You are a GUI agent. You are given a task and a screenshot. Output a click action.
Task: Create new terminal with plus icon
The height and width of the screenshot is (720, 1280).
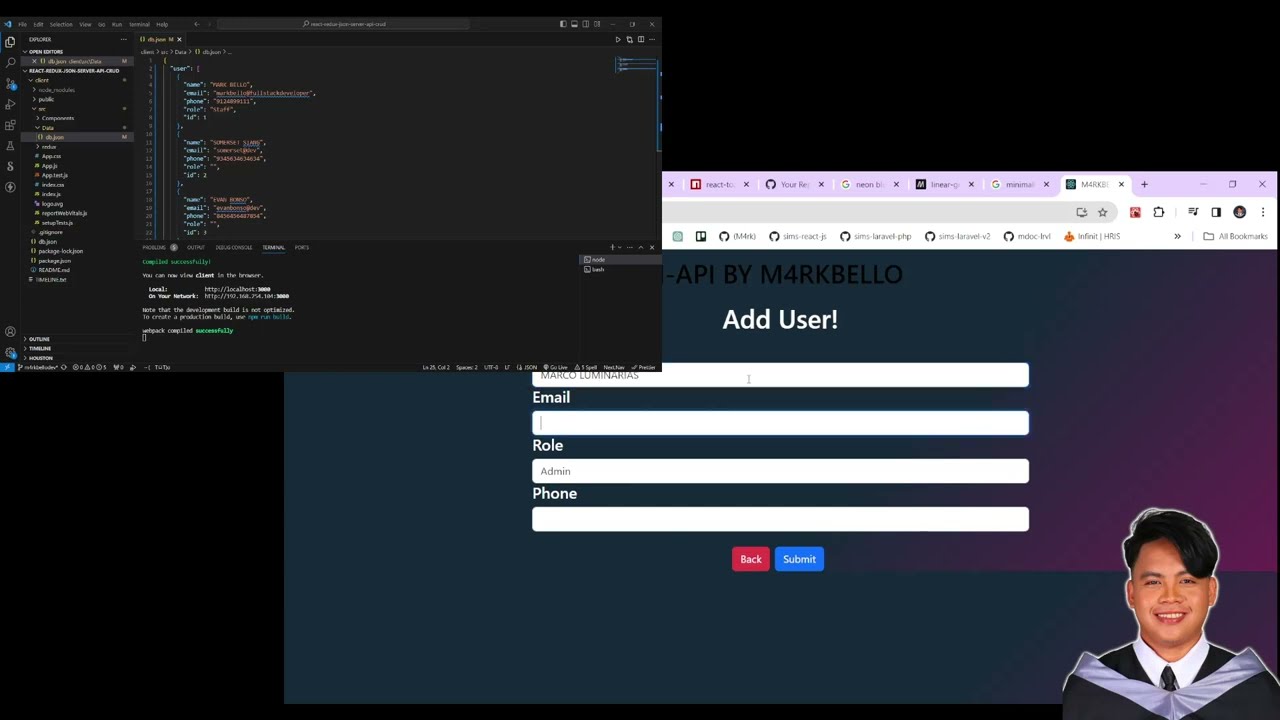[x=612, y=247]
